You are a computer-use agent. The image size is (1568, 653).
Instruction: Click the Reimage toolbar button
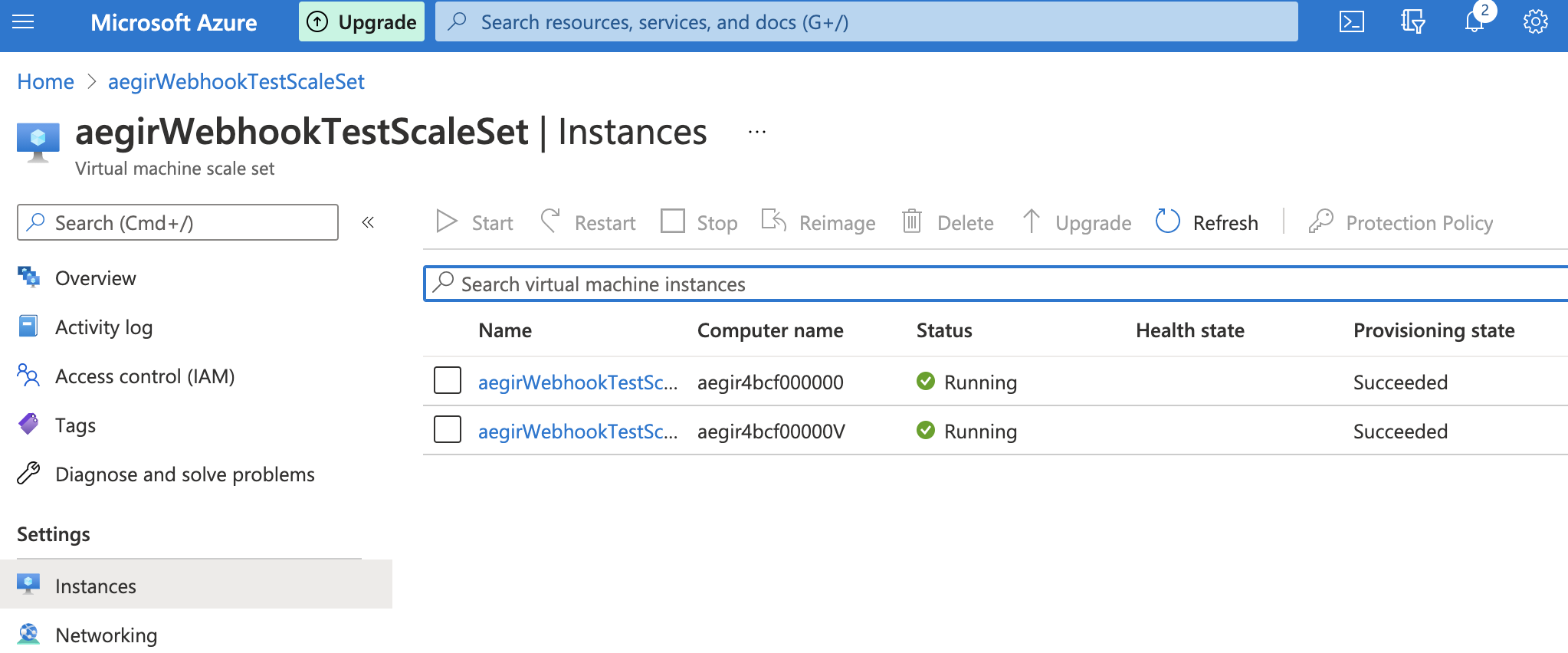tap(818, 222)
